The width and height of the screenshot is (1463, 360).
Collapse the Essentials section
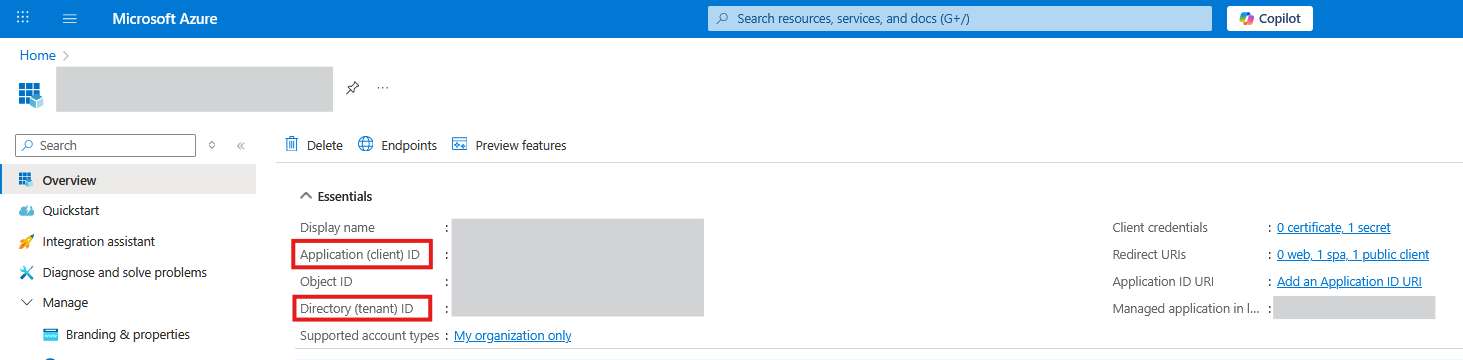337,196
